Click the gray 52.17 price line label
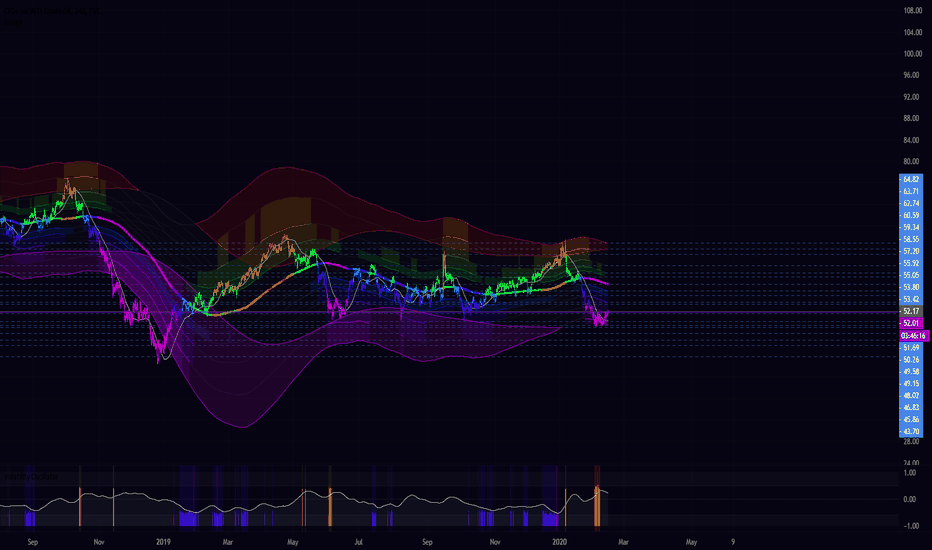 [911, 311]
